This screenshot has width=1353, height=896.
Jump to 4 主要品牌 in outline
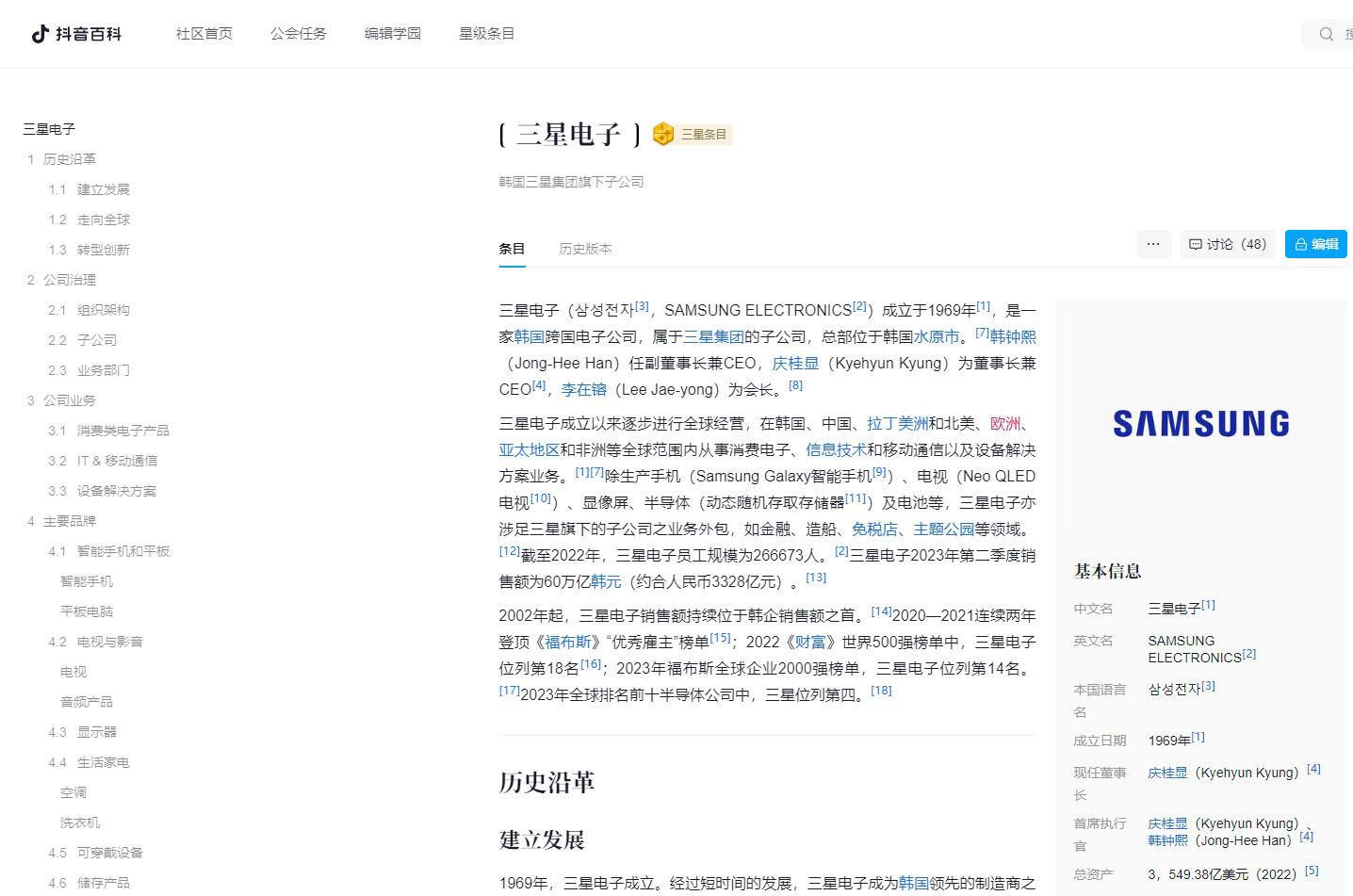(61, 521)
